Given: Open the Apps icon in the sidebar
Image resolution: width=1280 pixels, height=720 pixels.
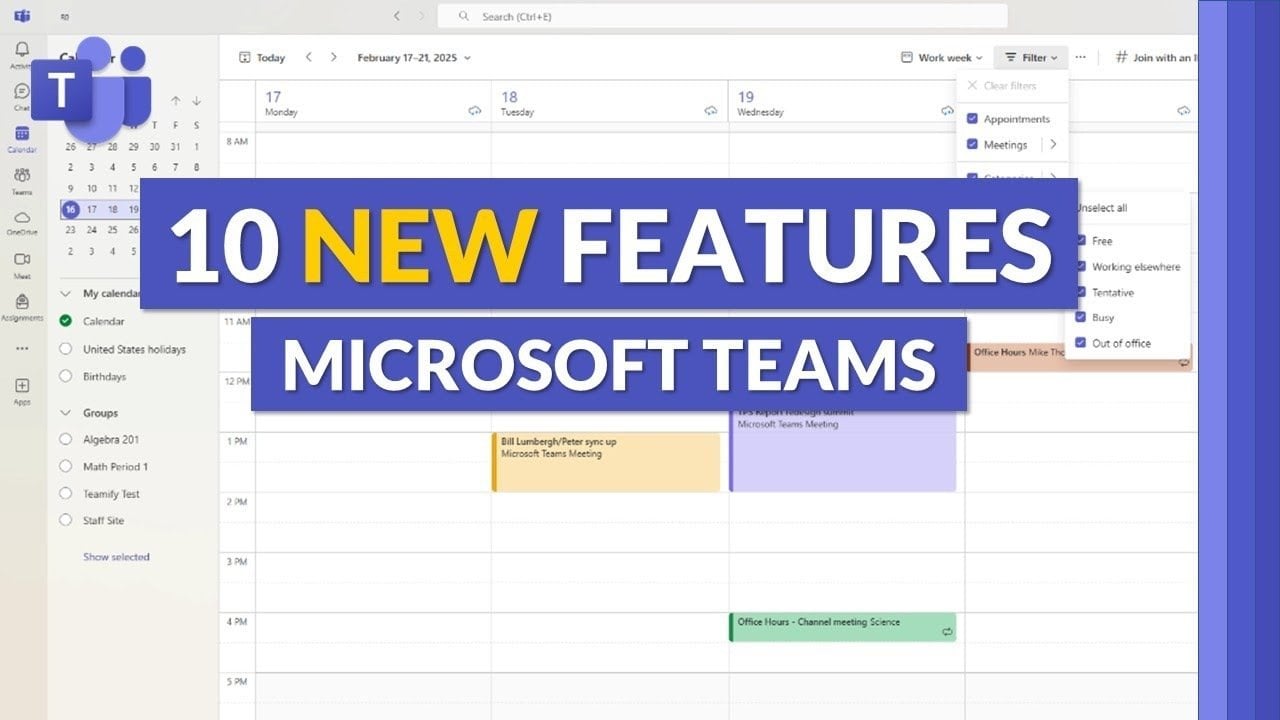Looking at the screenshot, I should (22, 387).
